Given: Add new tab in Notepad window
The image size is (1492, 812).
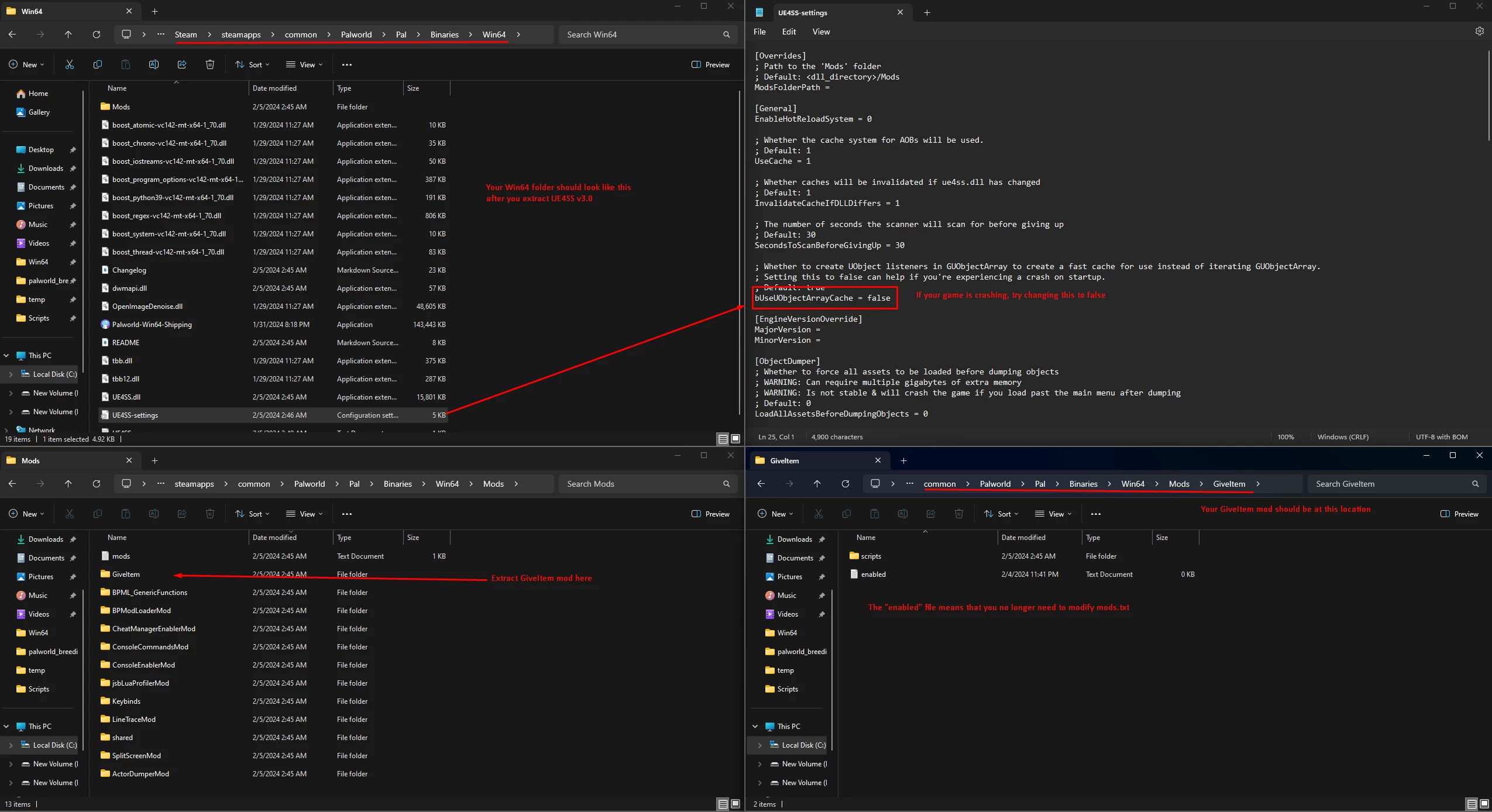Looking at the screenshot, I should pos(927,12).
